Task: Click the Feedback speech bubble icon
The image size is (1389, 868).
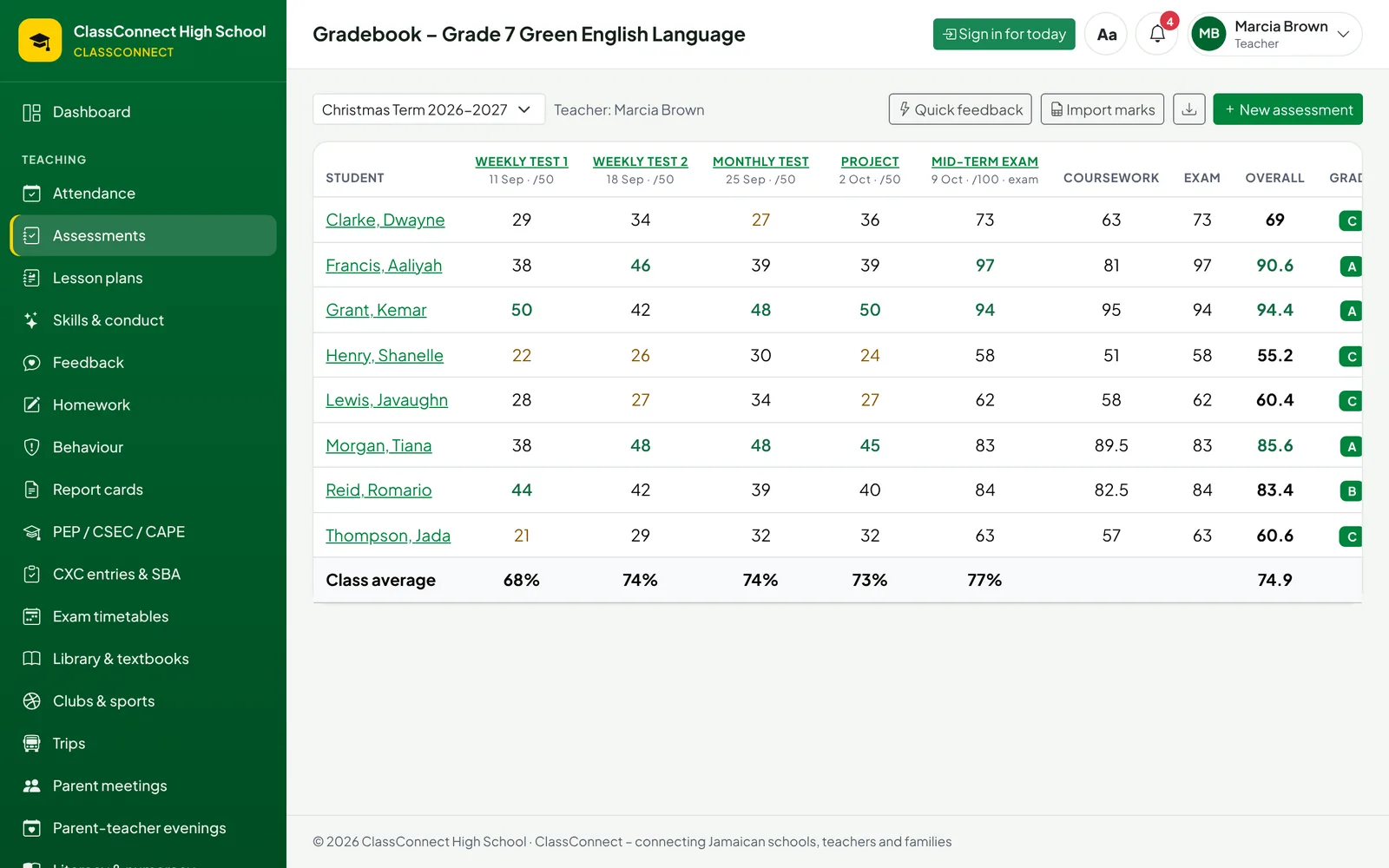Action: coord(32,363)
